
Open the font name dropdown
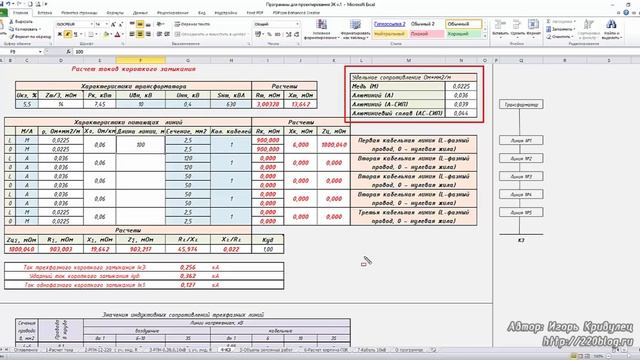pos(91,24)
